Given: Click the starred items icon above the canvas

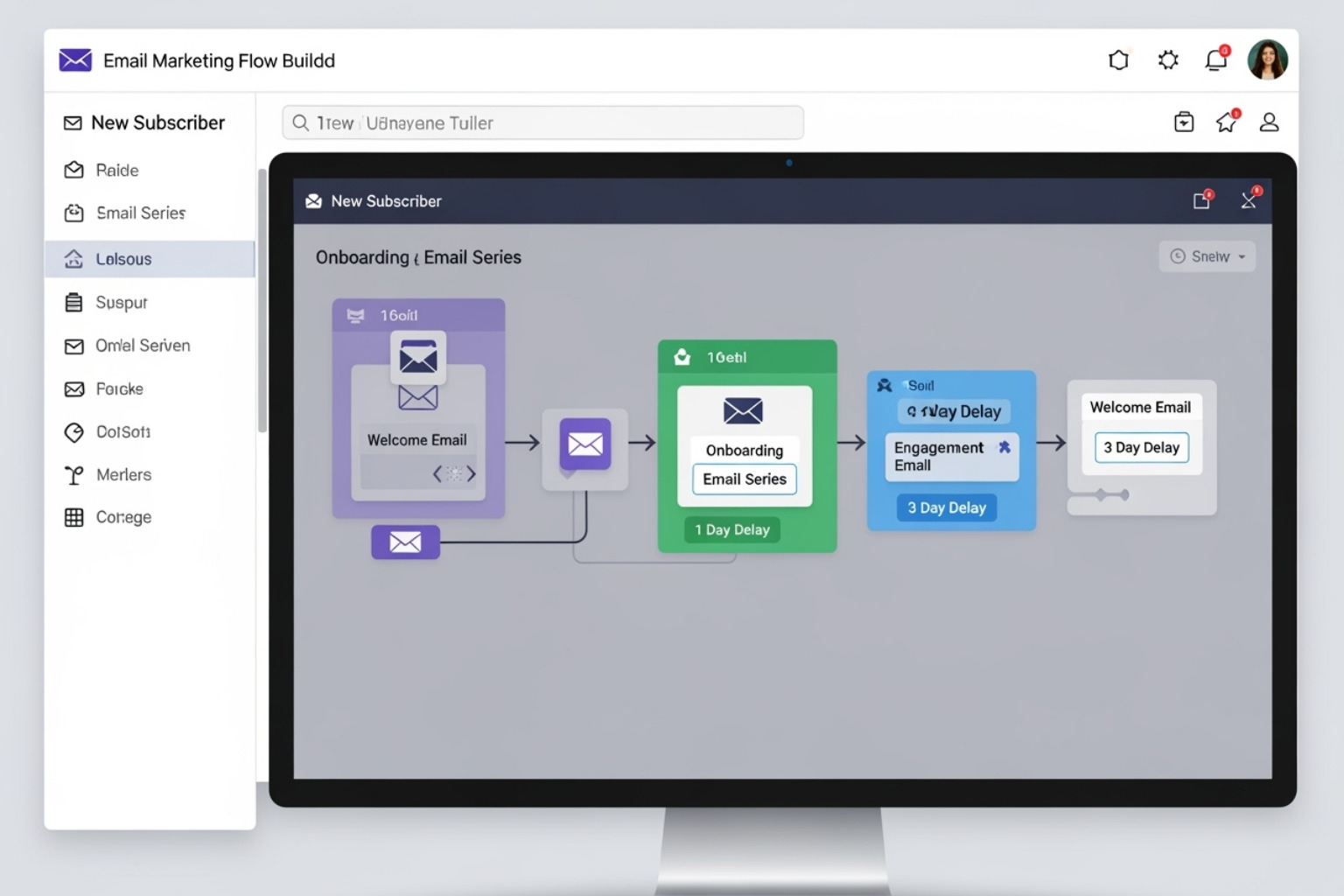Looking at the screenshot, I should [x=1225, y=122].
